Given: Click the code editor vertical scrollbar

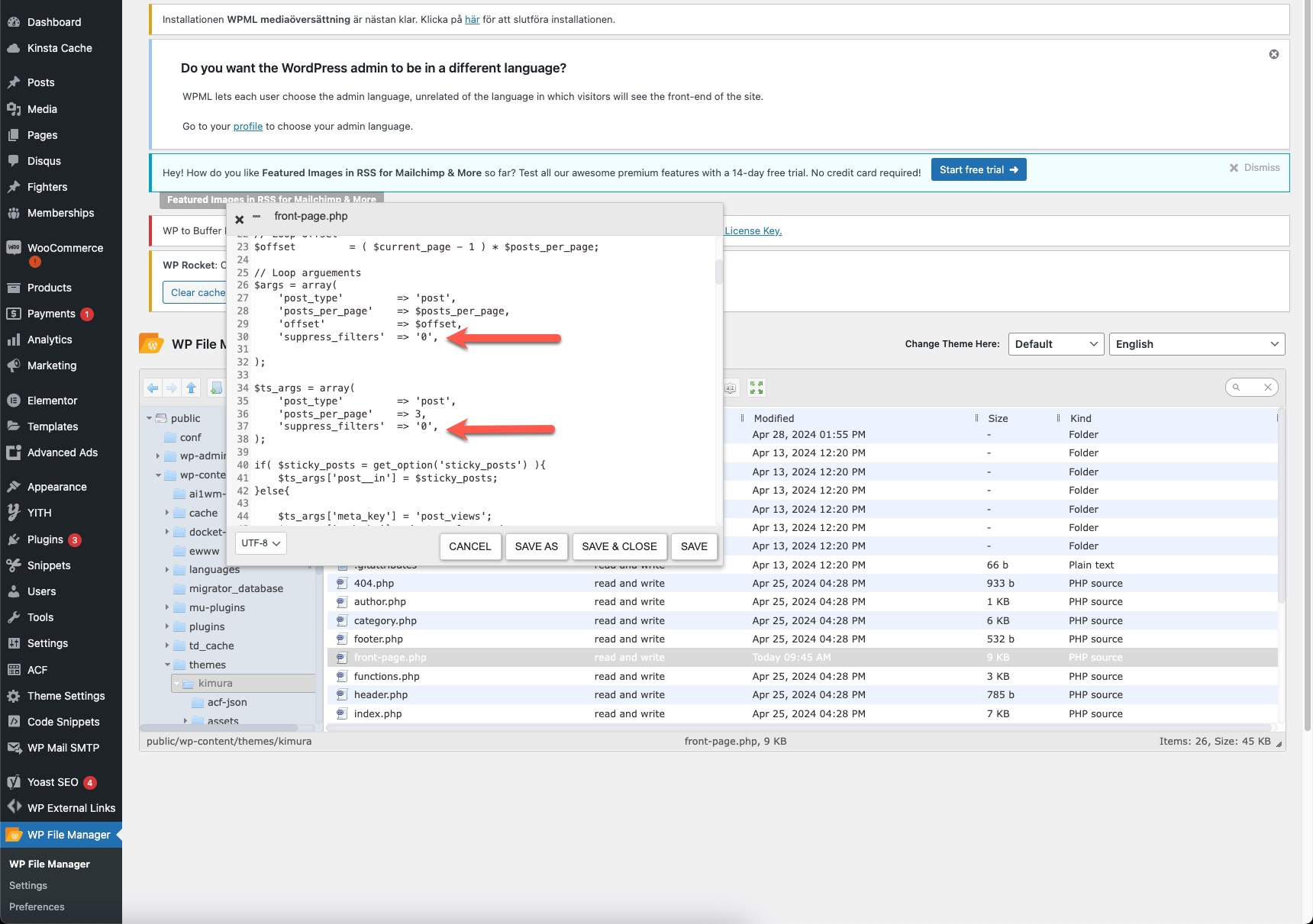Looking at the screenshot, I should pos(718,272).
